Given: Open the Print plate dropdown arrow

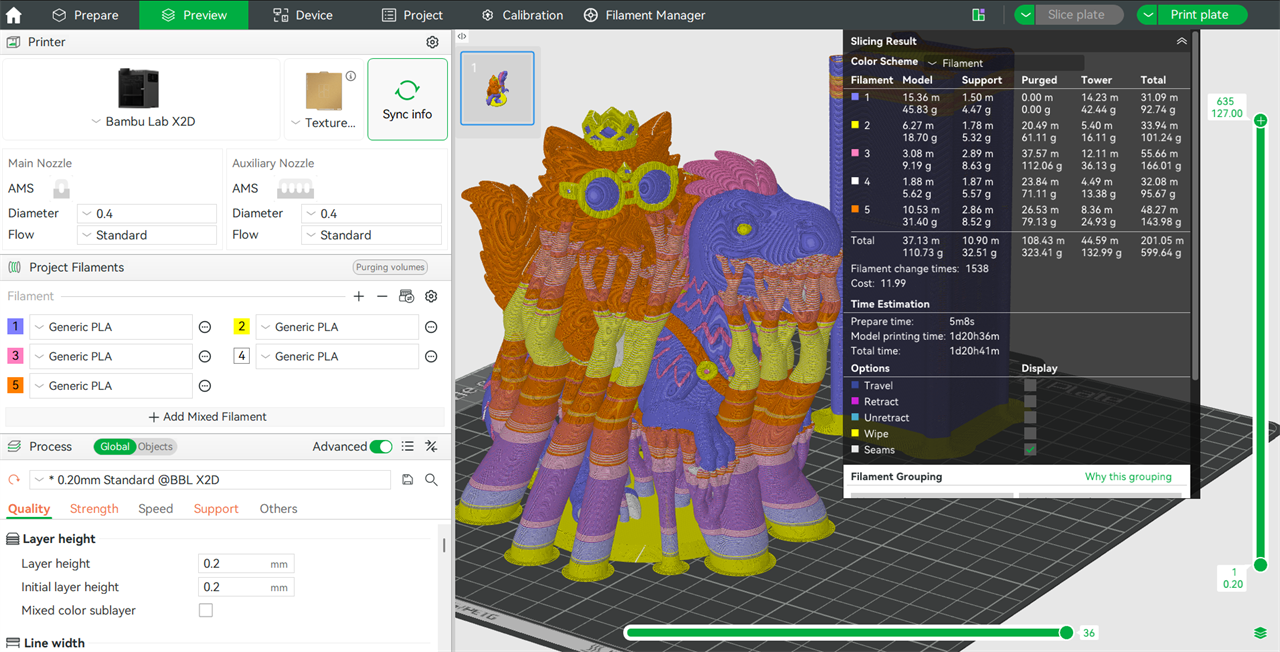Looking at the screenshot, I should click(1148, 15).
